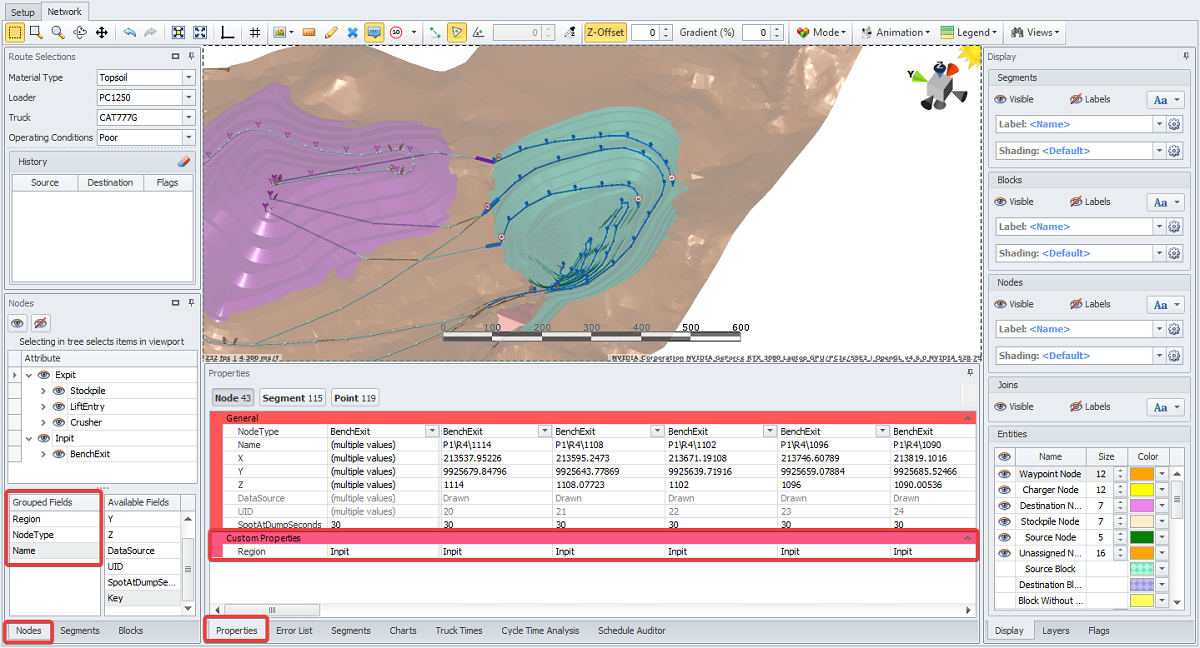Image resolution: width=1200 pixels, height=648 pixels.
Task: Click the Source Node green color swatch
Action: (1141, 537)
